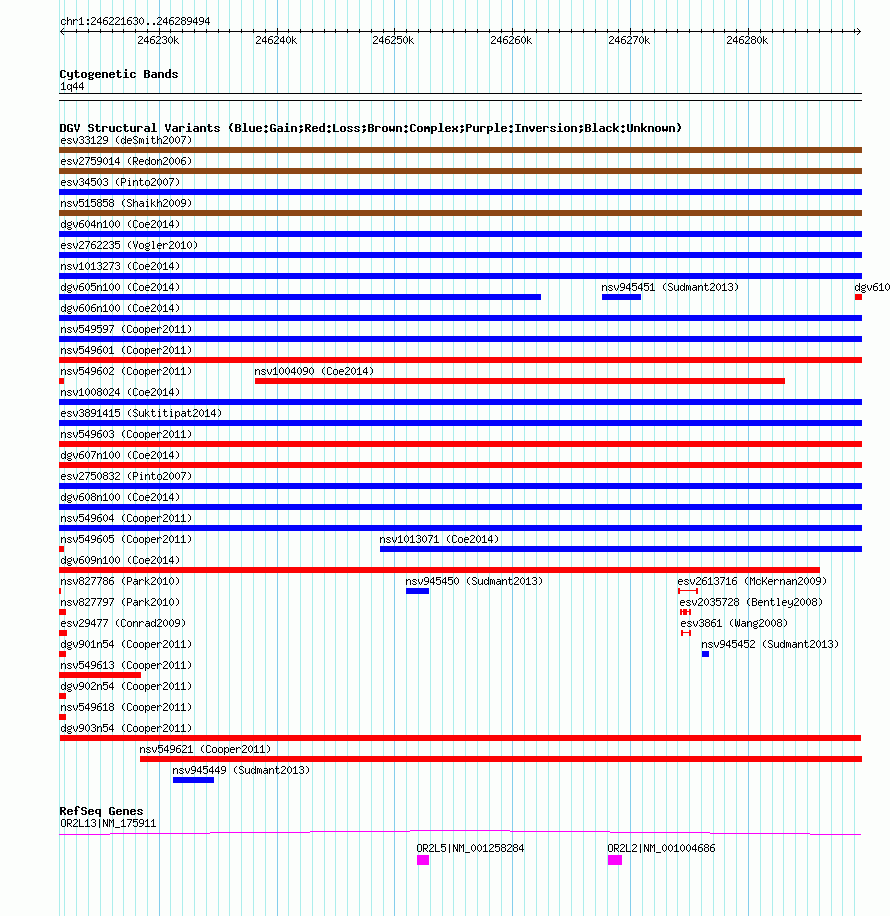
Task: Click nsv945450 (Sudmant2013) label
Action: tap(475, 582)
